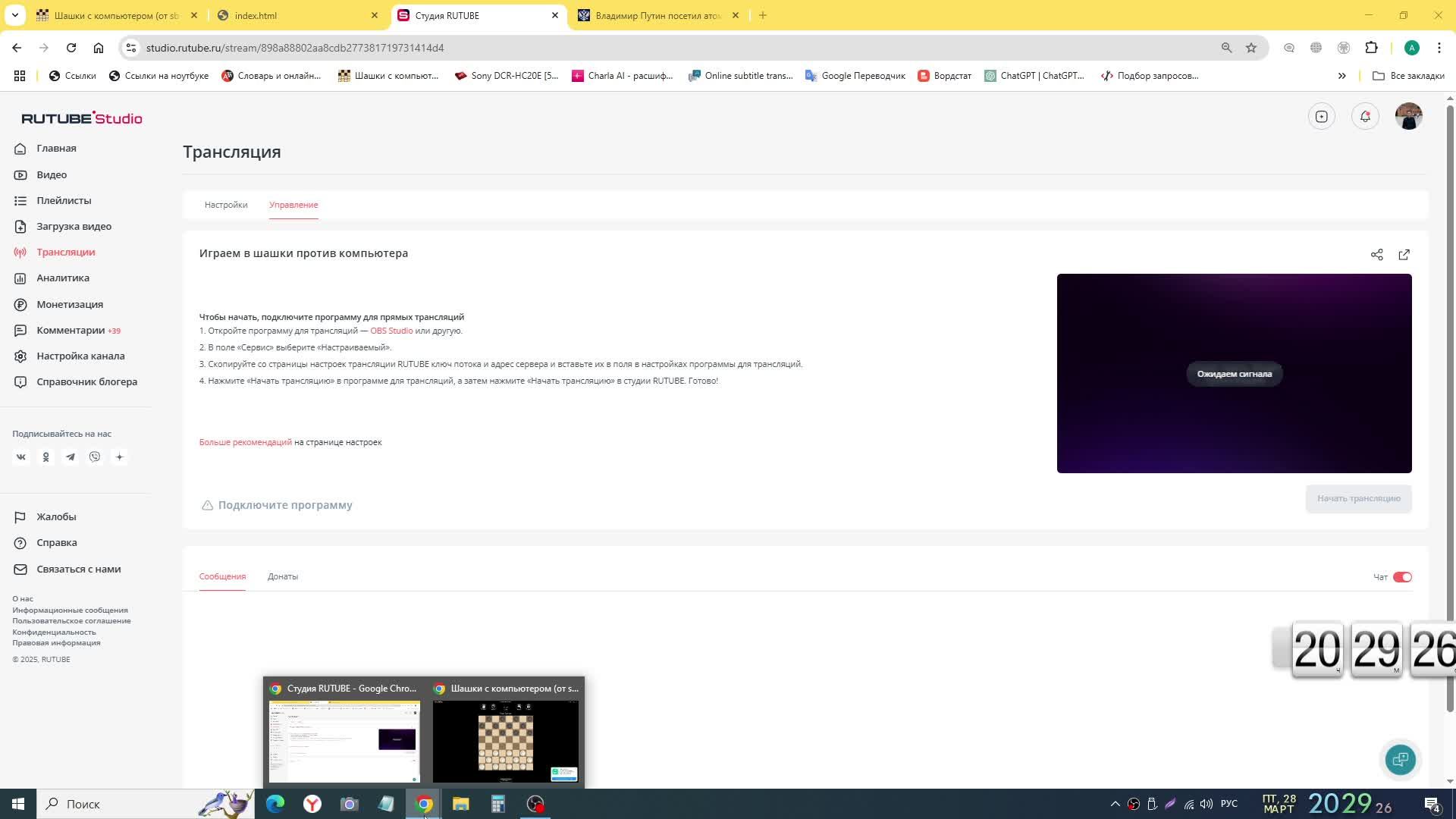Image resolution: width=1456 pixels, height=819 pixels.
Task: Open the support chat bubble icon
Action: point(1400,759)
